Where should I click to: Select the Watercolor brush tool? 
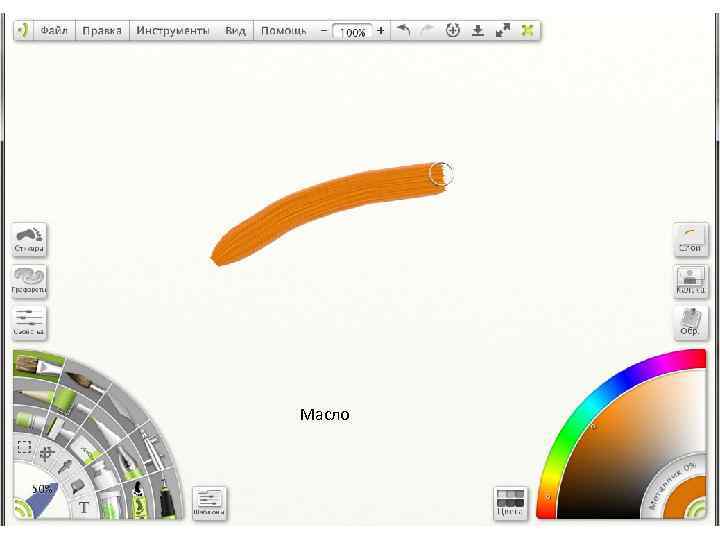point(87,382)
